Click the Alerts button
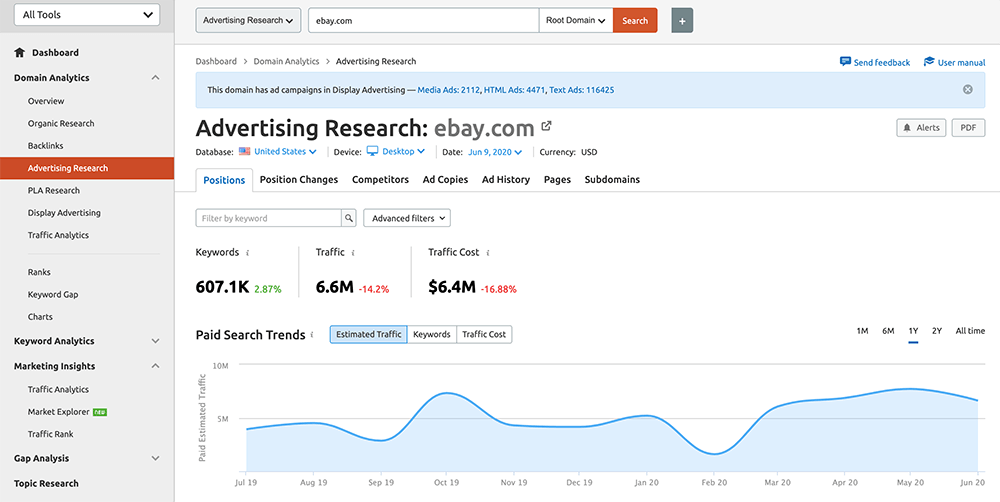The height and width of the screenshot is (502, 1000). coord(922,128)
